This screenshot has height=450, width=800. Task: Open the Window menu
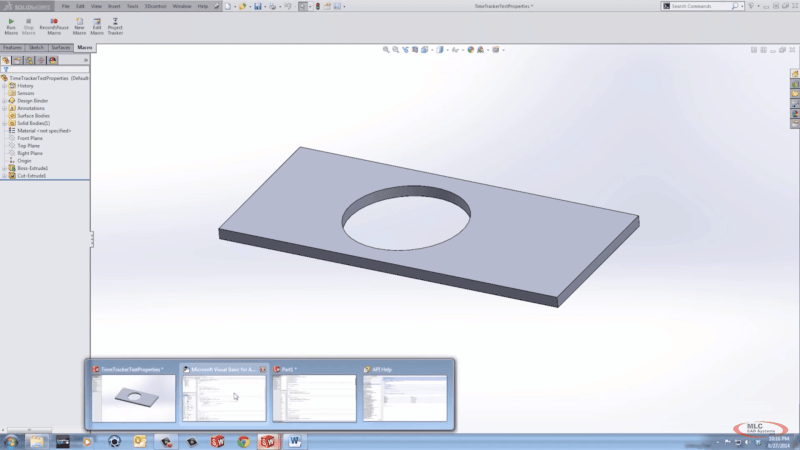[182, 6]
